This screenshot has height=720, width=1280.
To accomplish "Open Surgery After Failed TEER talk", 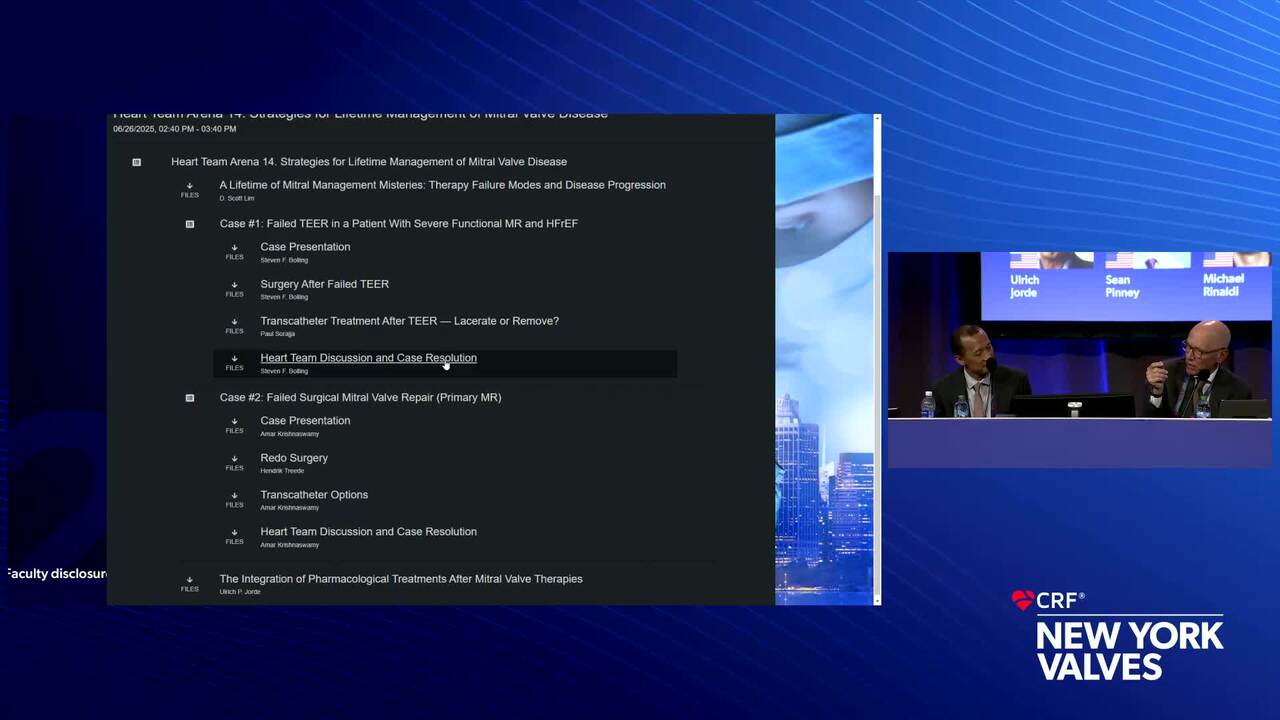I will click(x=325, y=284).
